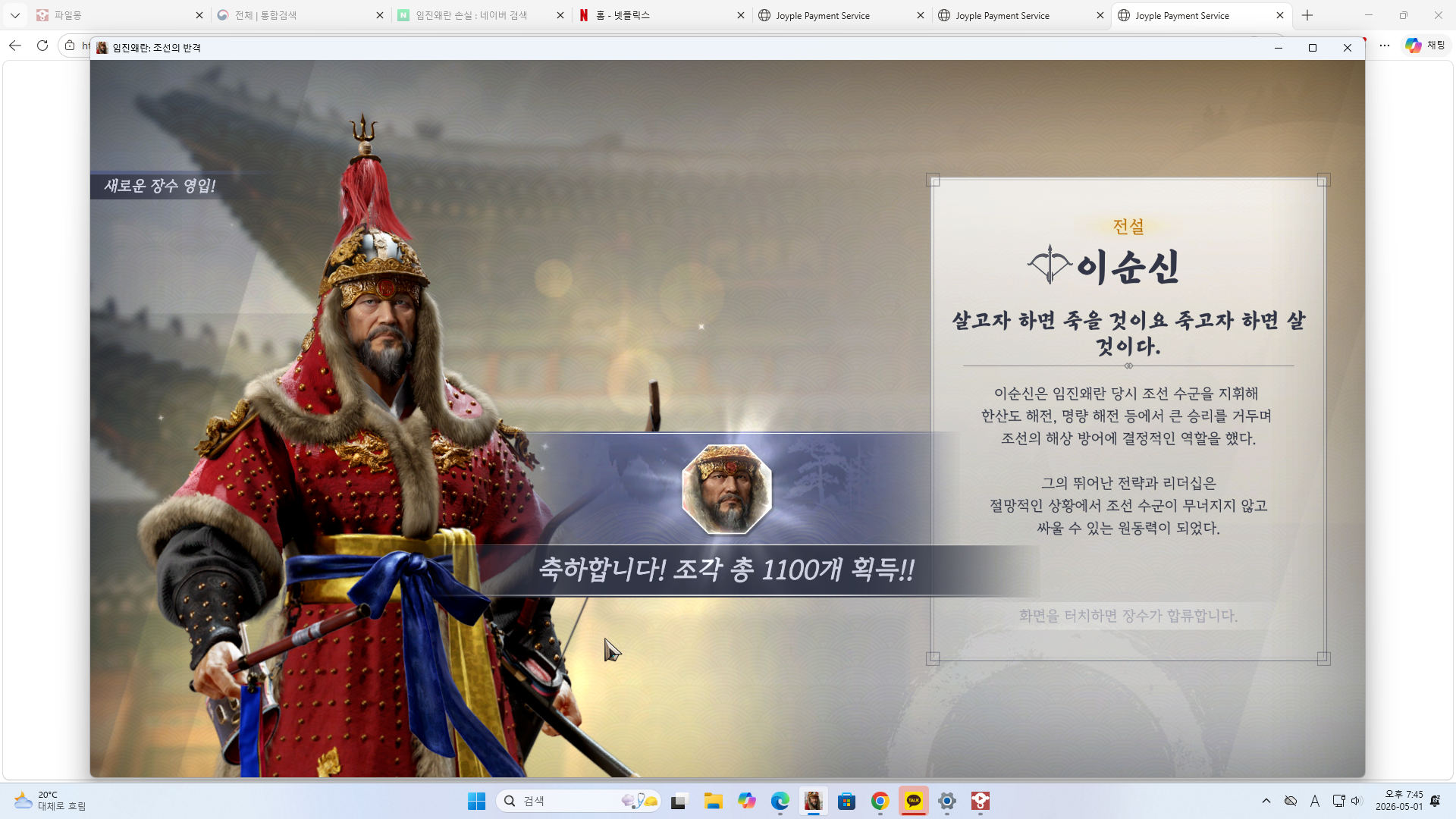Open Google Chrome from the taskbar
This screenshot has width=1456, height=819.
tap(880, 801)
